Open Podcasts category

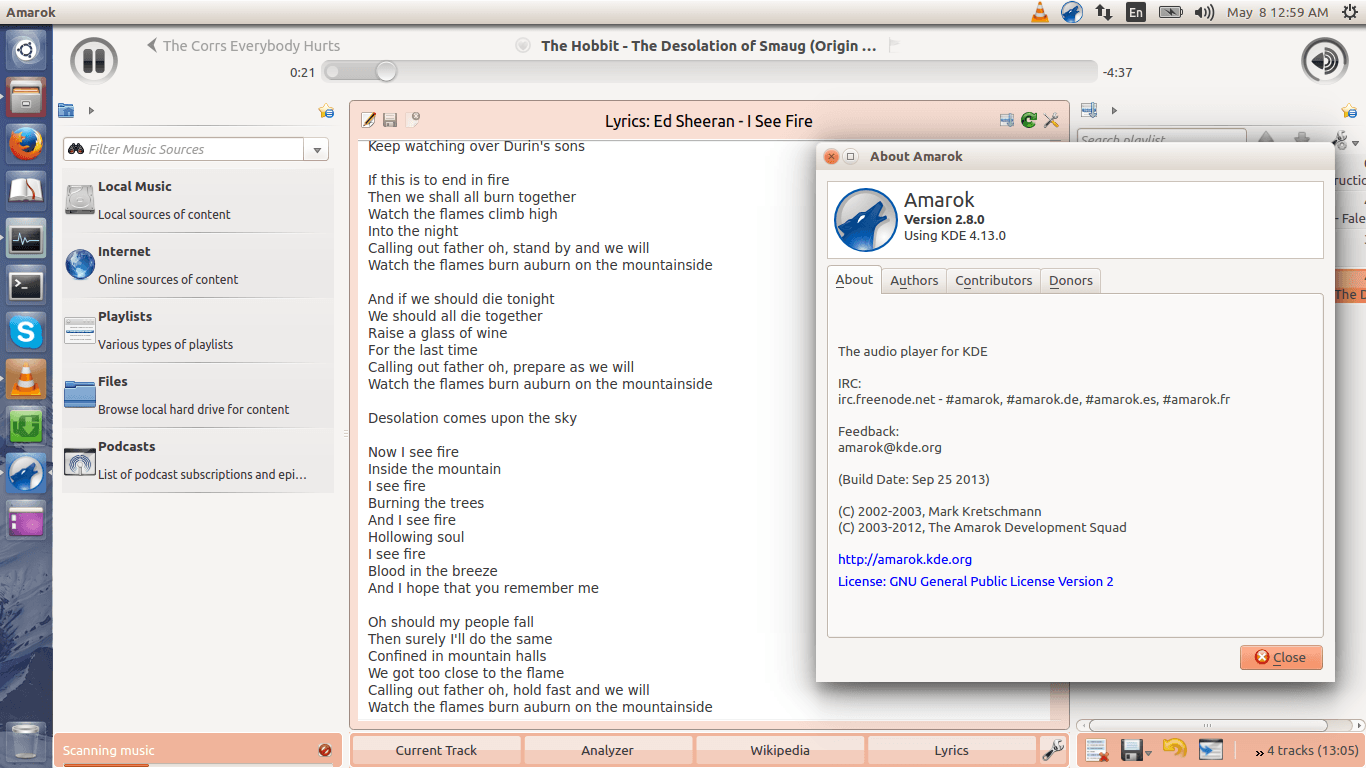(198, 460)
